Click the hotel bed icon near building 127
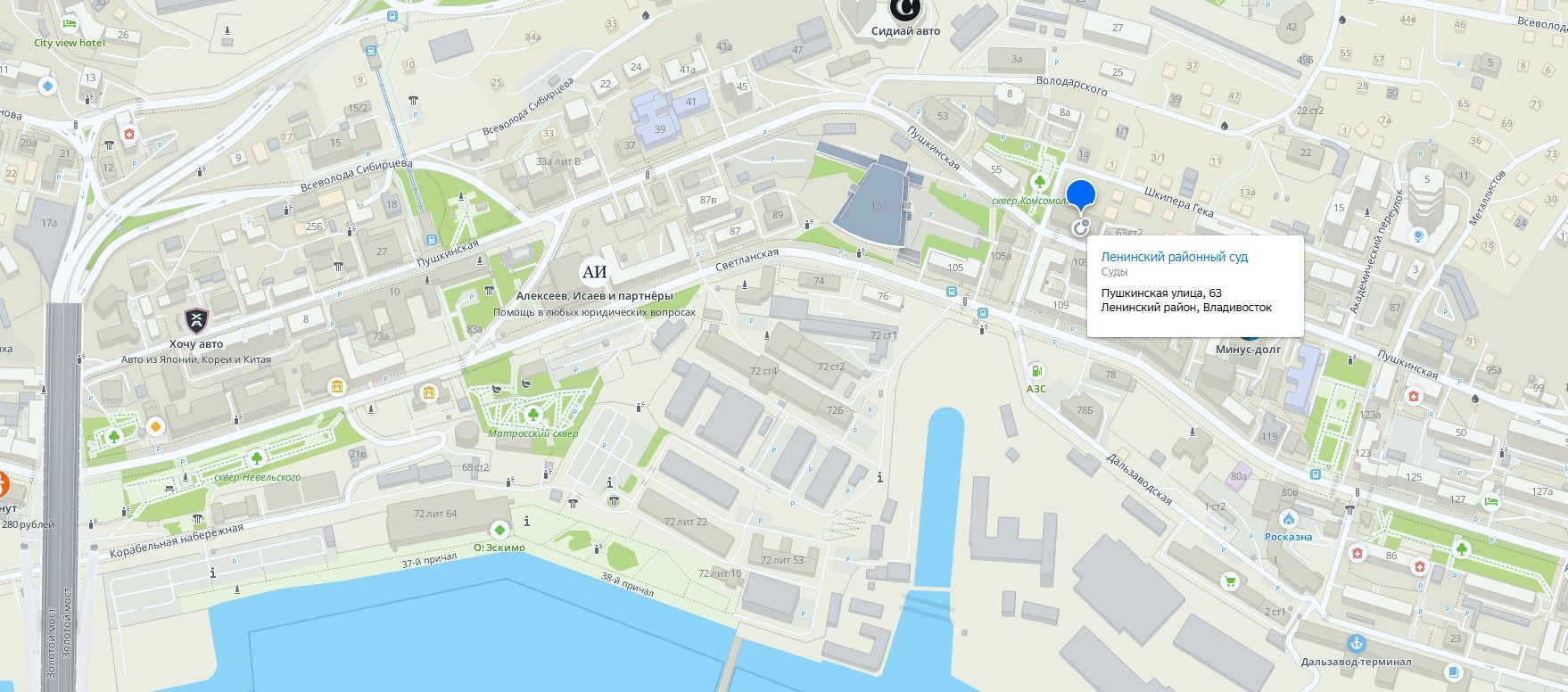Viewport: 1568px width, 692px height. (1491, 502)
